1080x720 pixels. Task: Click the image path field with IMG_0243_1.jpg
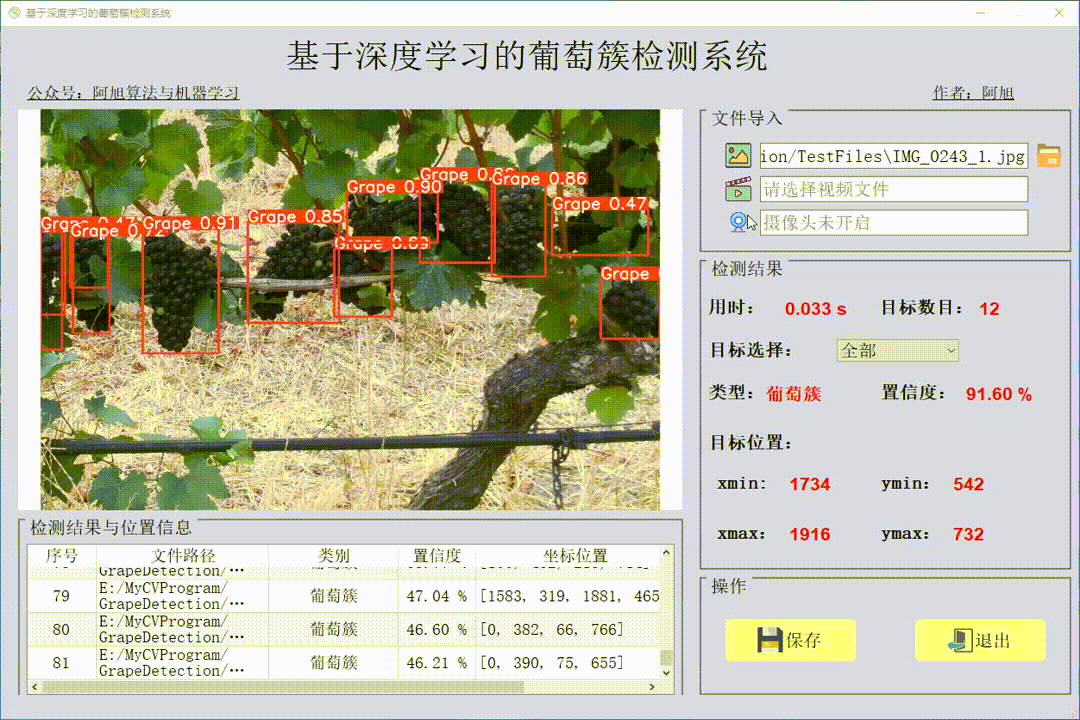point(893,156)
